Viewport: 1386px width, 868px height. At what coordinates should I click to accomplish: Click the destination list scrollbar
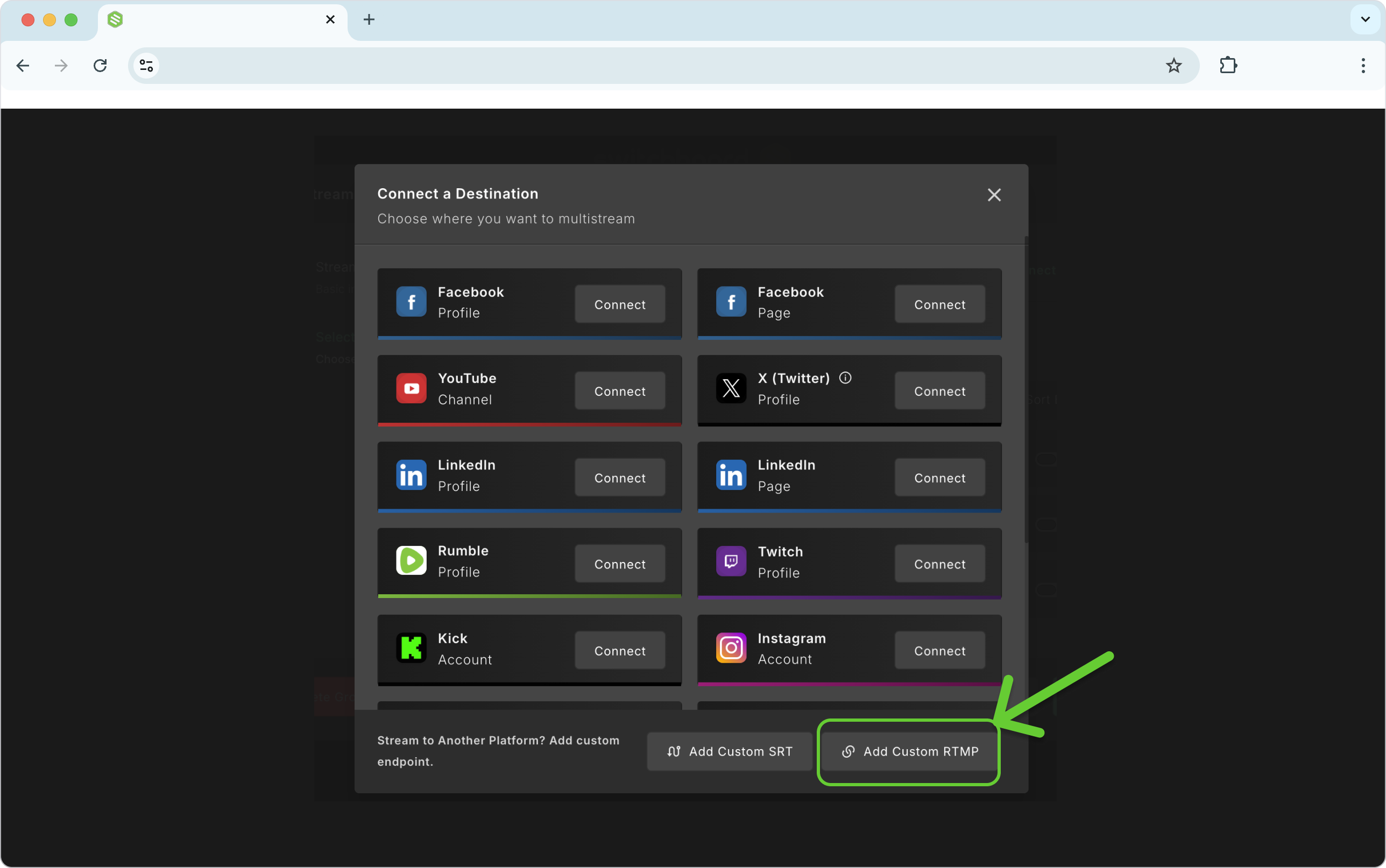click(1026, 389)
